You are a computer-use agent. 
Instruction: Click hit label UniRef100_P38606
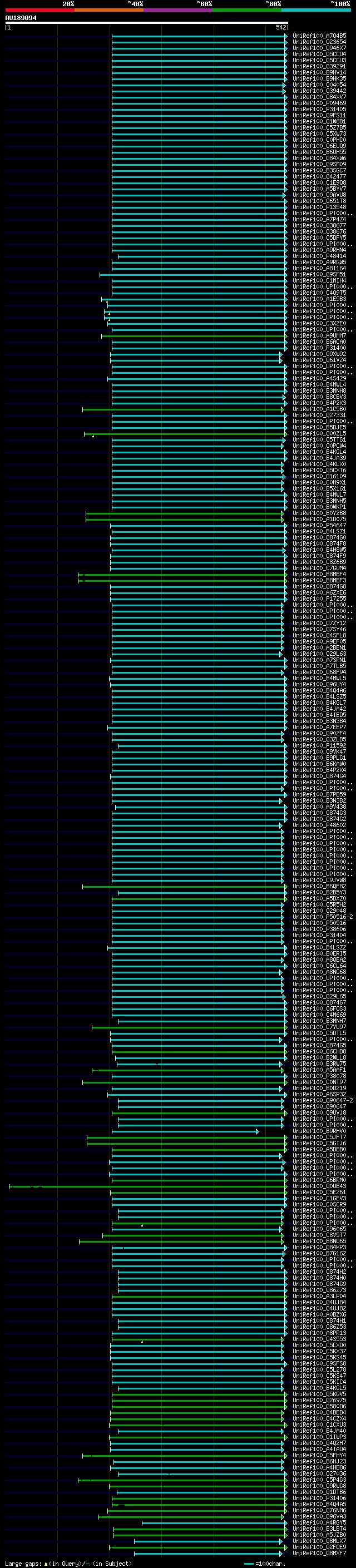319,929
